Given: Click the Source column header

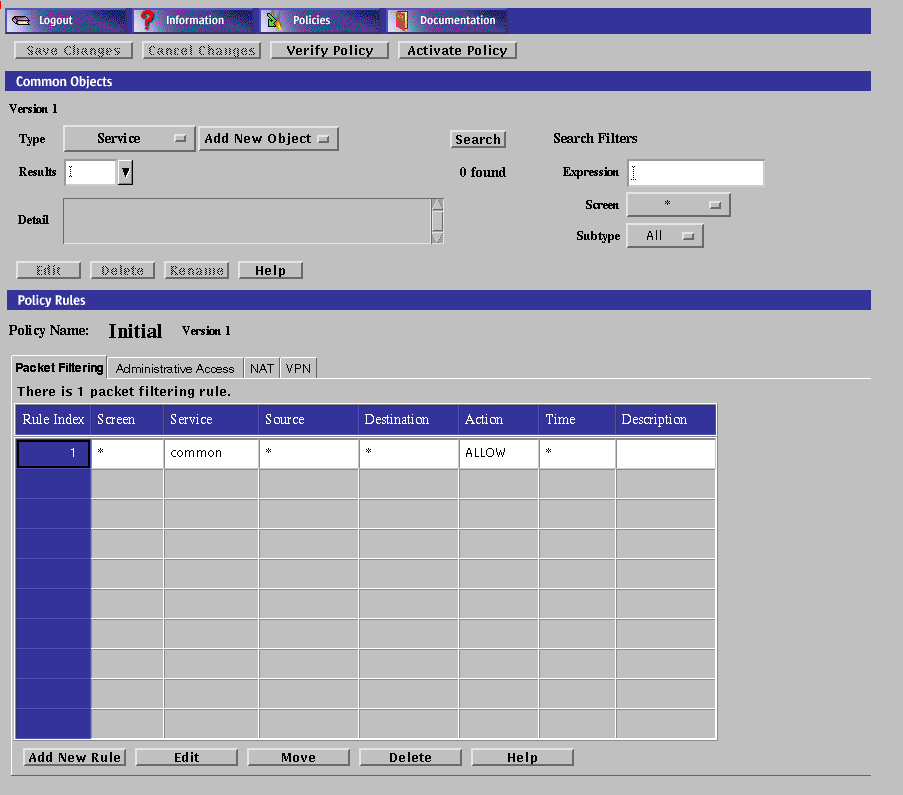Looking at the screenshot, I should click(x=309, y=419).
